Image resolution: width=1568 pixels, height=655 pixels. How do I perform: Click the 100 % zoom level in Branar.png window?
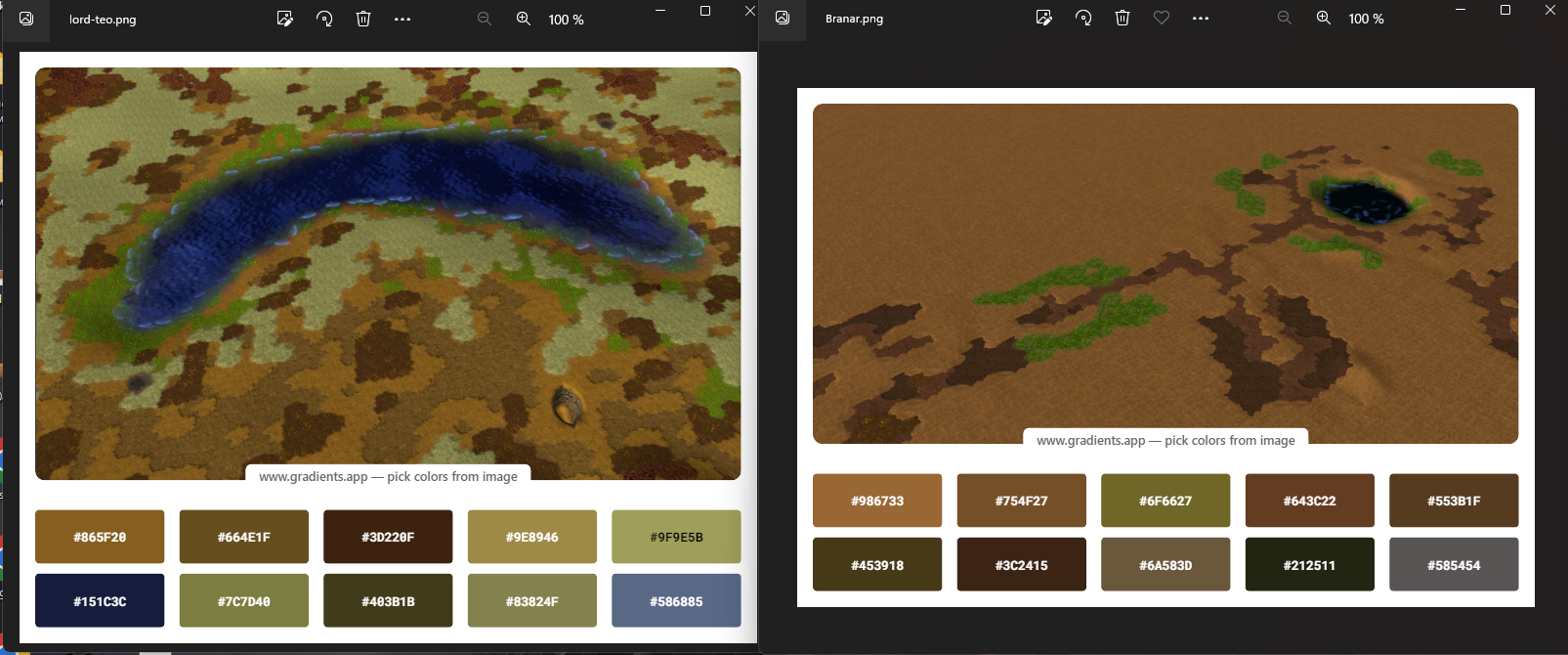click(x=1366, y=19)
